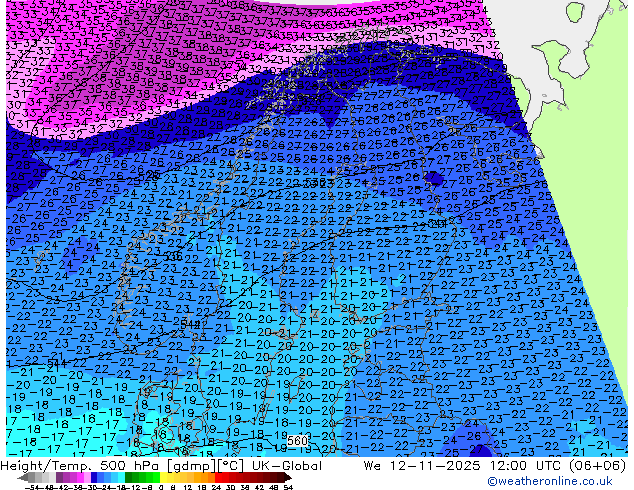Click the dark purple segment of the legend

coord(59,477)
